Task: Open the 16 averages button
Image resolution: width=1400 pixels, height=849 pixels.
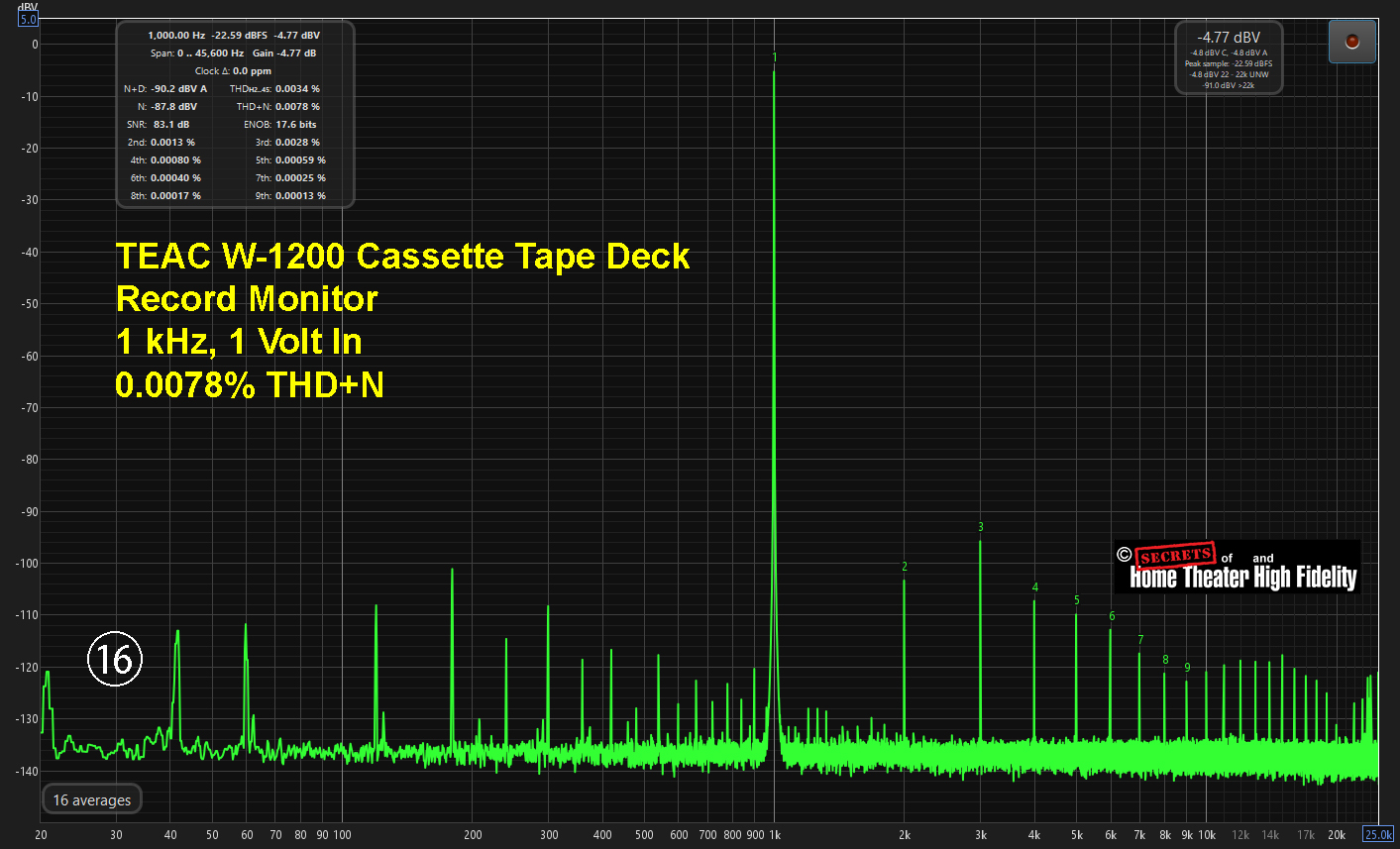Action: (92, 799)
